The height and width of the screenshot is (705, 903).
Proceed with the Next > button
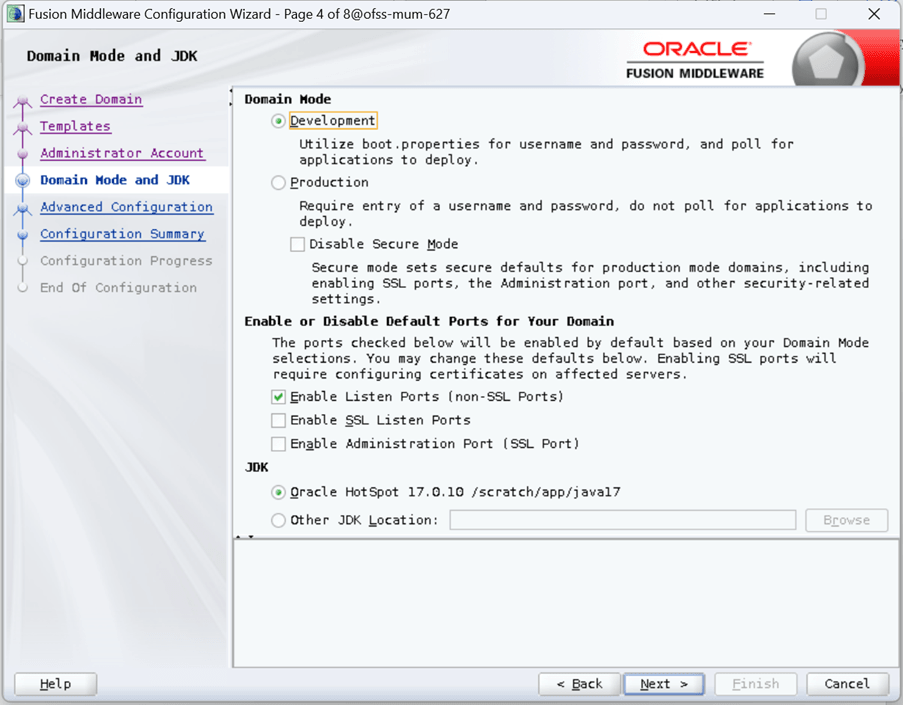click(x=663, y=684)
